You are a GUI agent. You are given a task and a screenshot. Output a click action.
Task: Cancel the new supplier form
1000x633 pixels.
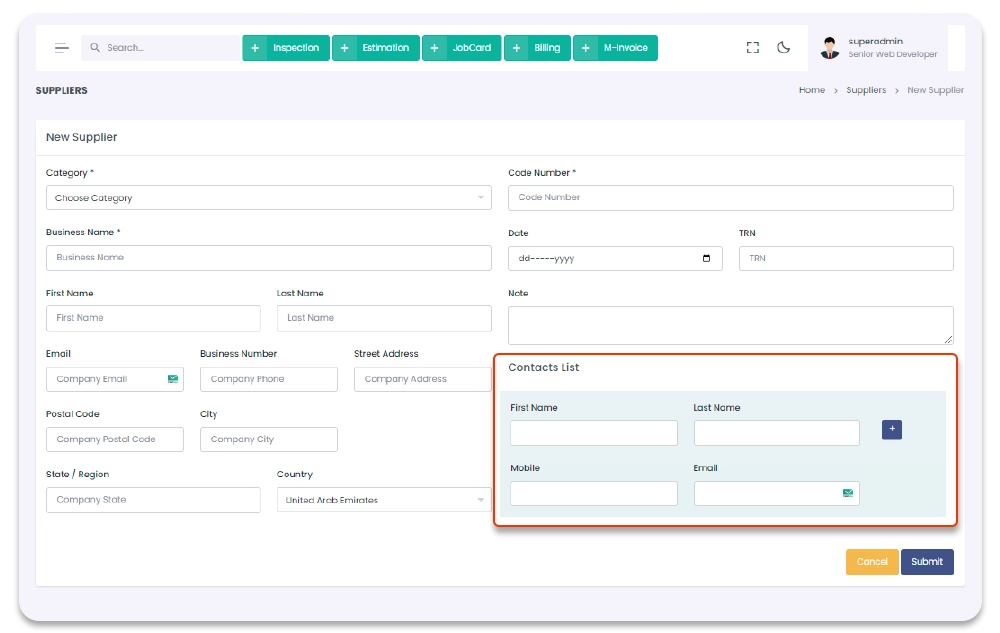872,562
